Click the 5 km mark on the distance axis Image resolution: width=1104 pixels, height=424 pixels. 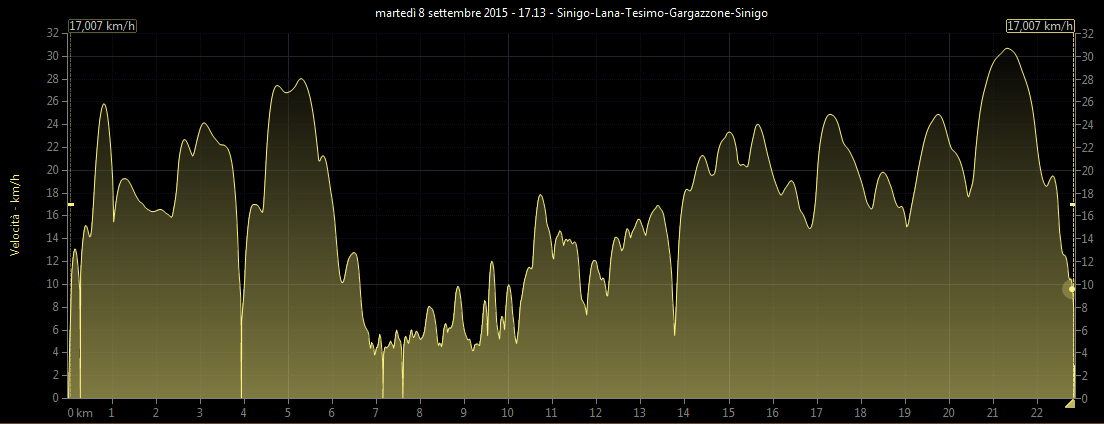pos(288,412)
